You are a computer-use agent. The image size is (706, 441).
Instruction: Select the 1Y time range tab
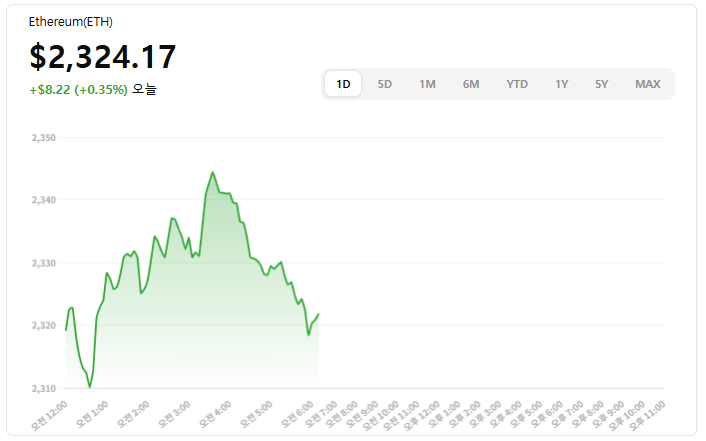(x=562, y=84)
